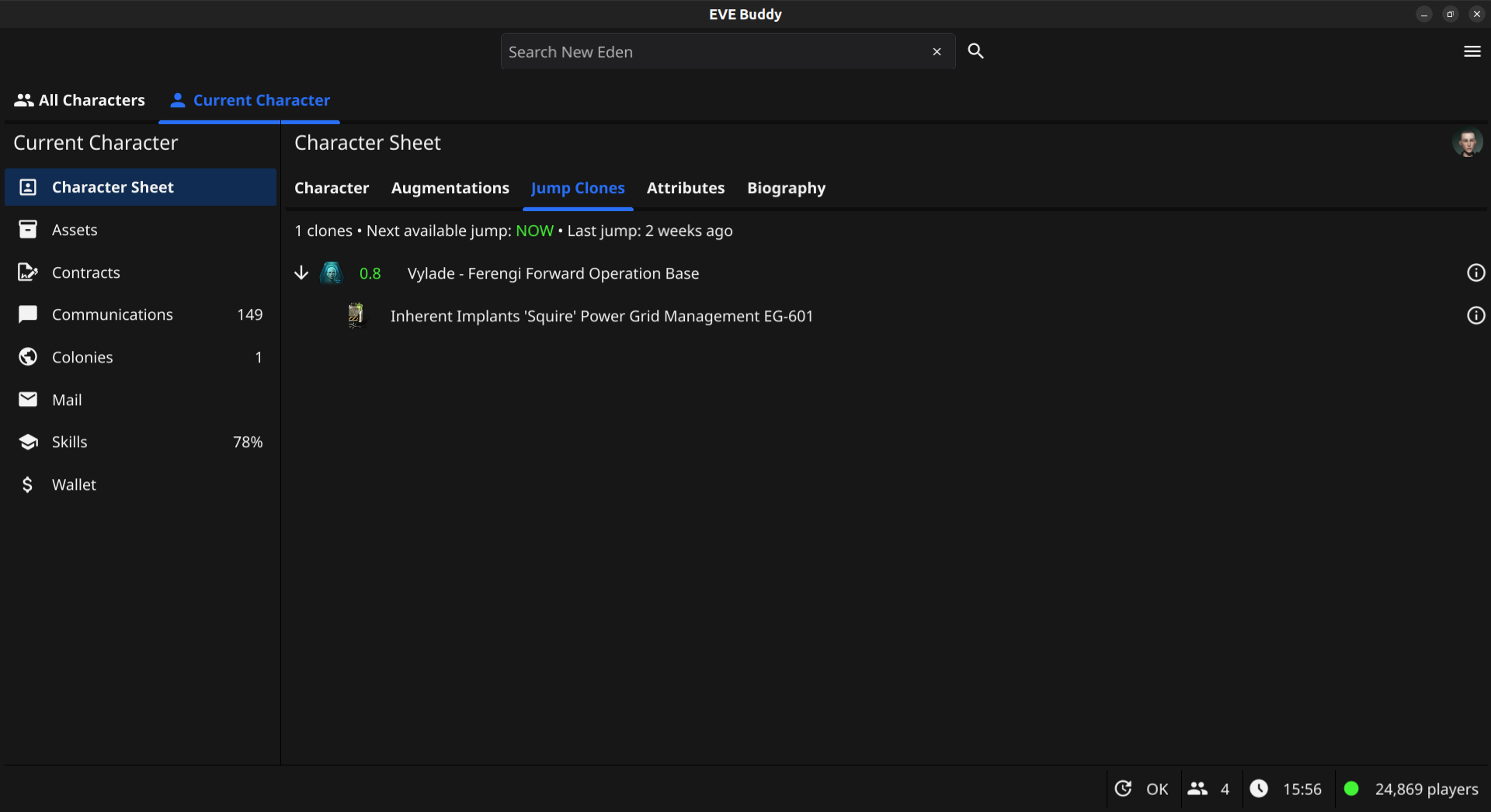This screenshot has width=1491, height=812.
Task: Open the Biography tab
Action: point(786,188)
